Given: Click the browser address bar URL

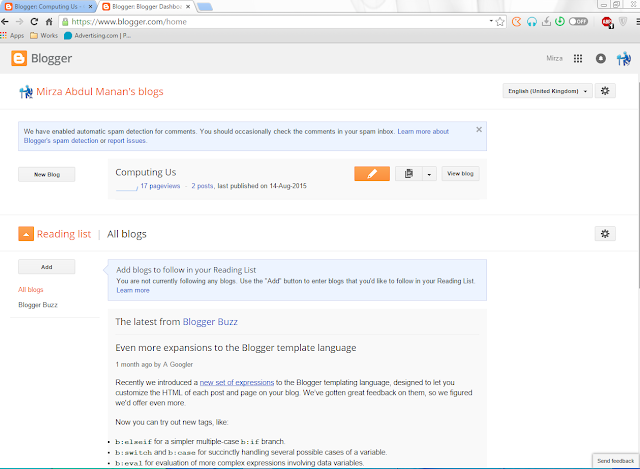Looking at the screenshot, I should point(129,22).
